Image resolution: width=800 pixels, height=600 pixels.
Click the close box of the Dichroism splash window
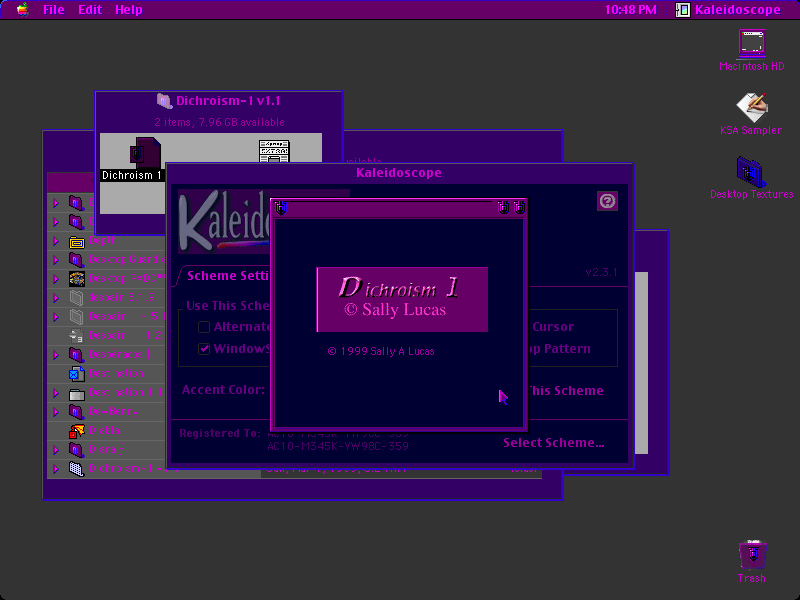(x=281, y=208)
